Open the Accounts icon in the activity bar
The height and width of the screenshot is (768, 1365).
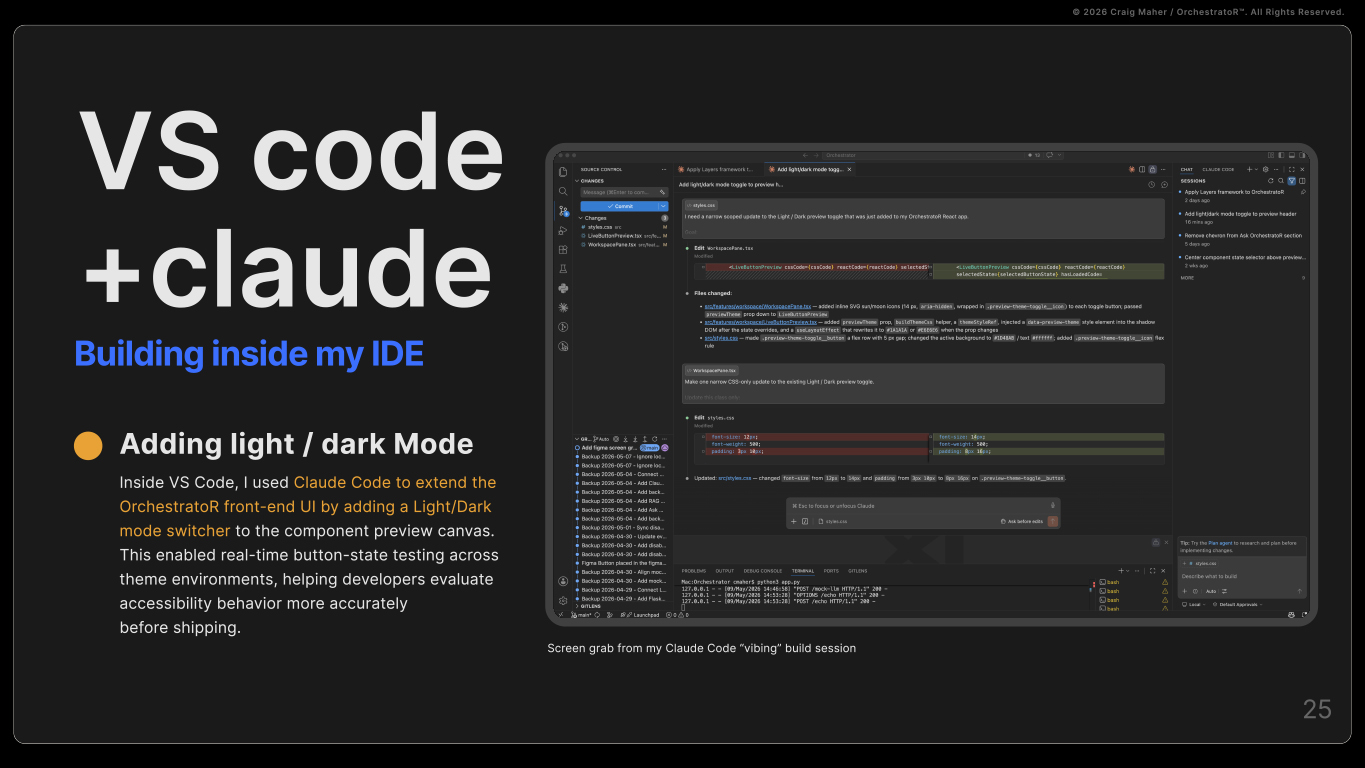[x=563, y=581]
